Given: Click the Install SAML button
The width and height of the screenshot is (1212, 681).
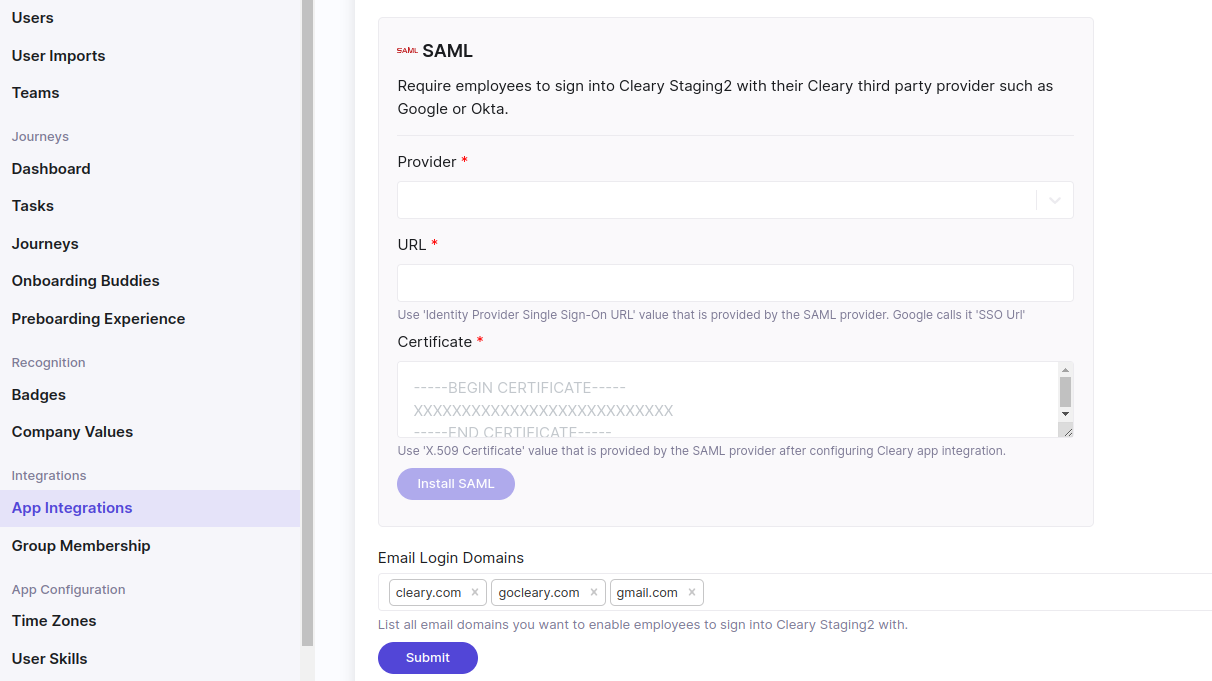Looking at the screenshot, I should click(x=456, y=484).
